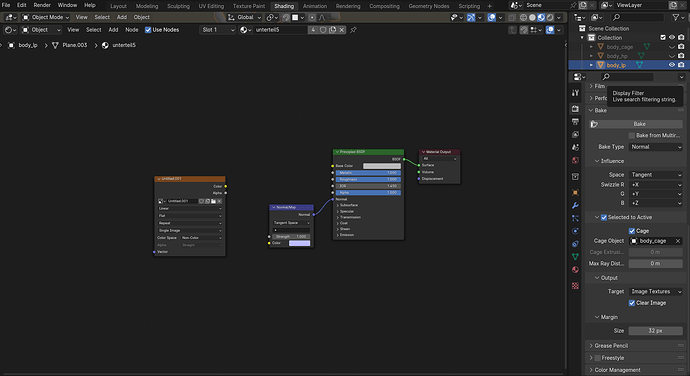690x376 pixels.
Task: Open the Tool properties tab icon
Action: click(575, 93)
